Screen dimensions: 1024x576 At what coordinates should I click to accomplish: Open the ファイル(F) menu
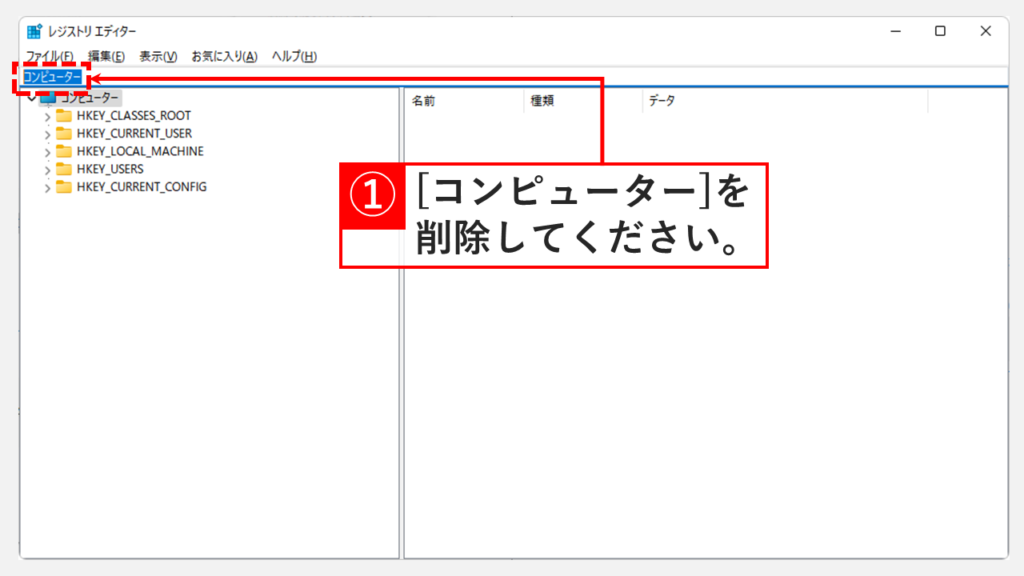(x=50, y=56)
